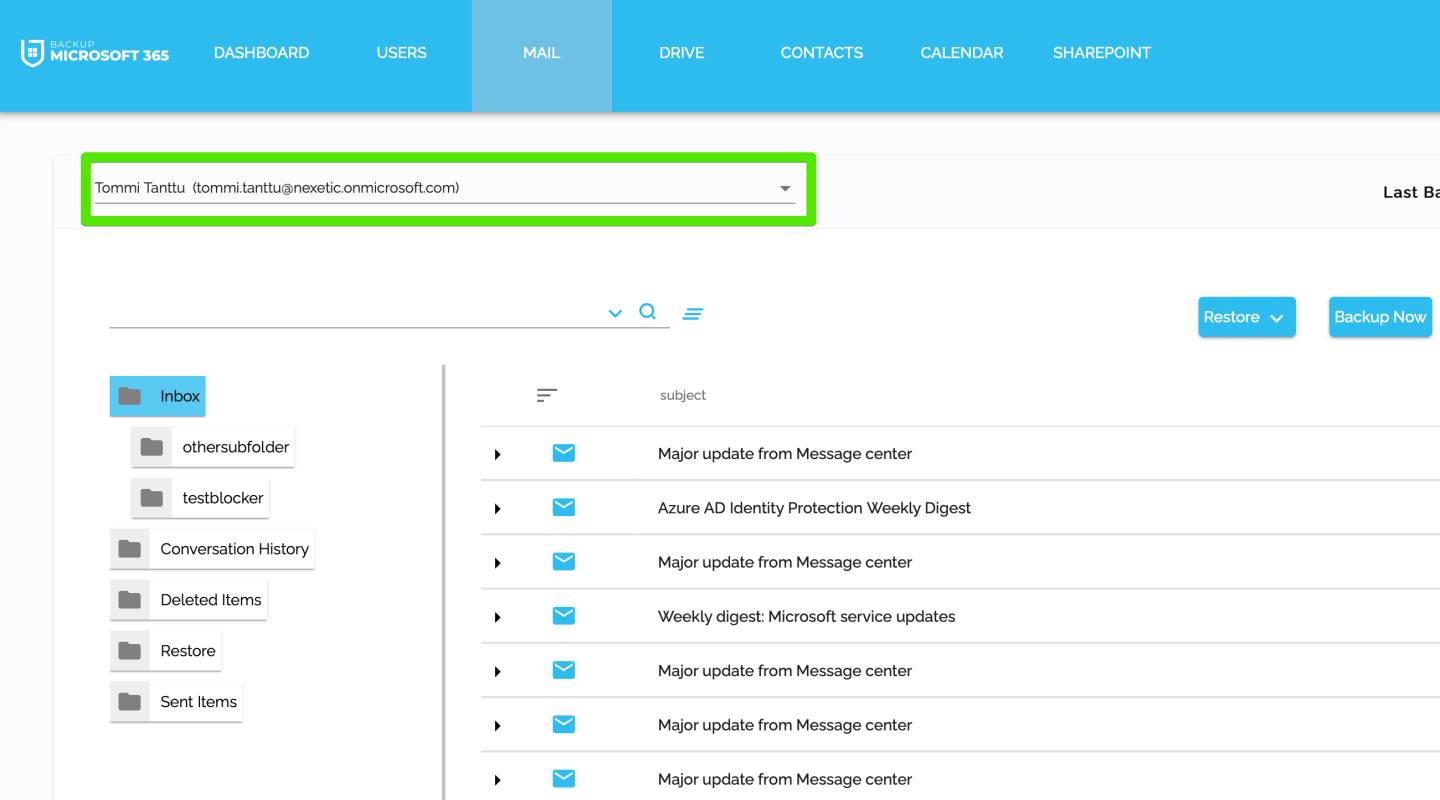Open the Restore dropdown button
This screenshot has width=1440, height=800.
(x=1247, y=317)
